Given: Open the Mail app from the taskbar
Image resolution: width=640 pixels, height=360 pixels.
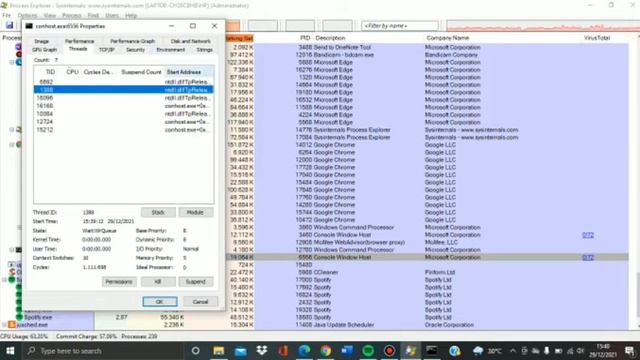Looking at the screenshot, I should [240, 351].
